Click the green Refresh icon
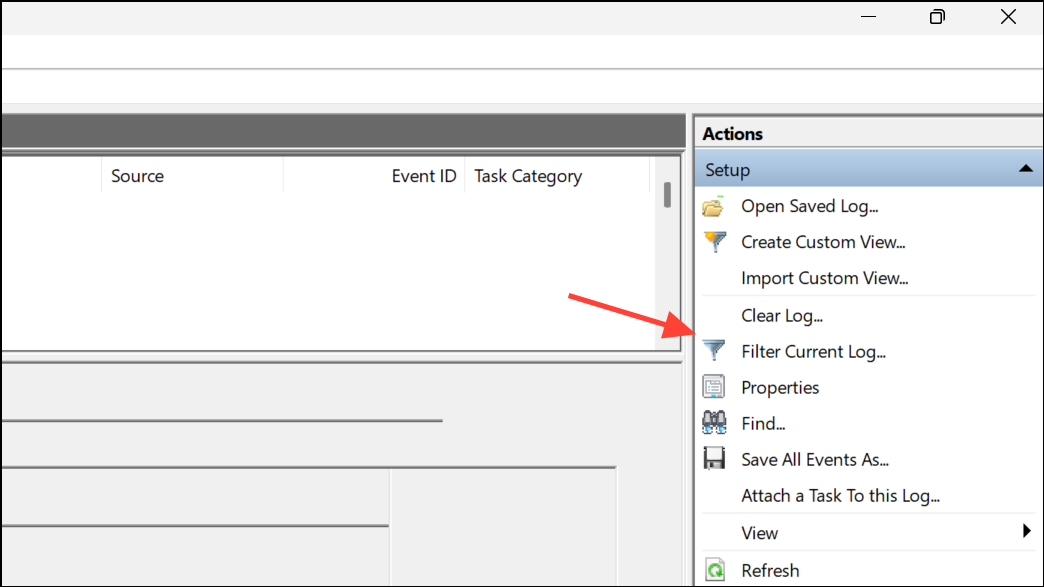This screenshot has width=1044, height=587. pos(714,570)
